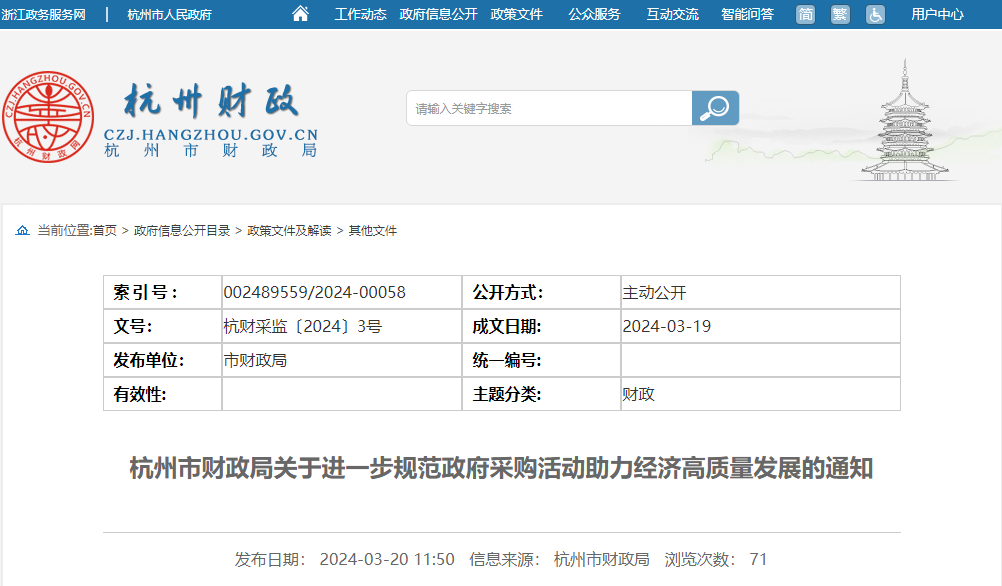Click completion date 2024-03-19
Image resolution: width=1002 pixels, height=586 pixels.
pos(667,326)
